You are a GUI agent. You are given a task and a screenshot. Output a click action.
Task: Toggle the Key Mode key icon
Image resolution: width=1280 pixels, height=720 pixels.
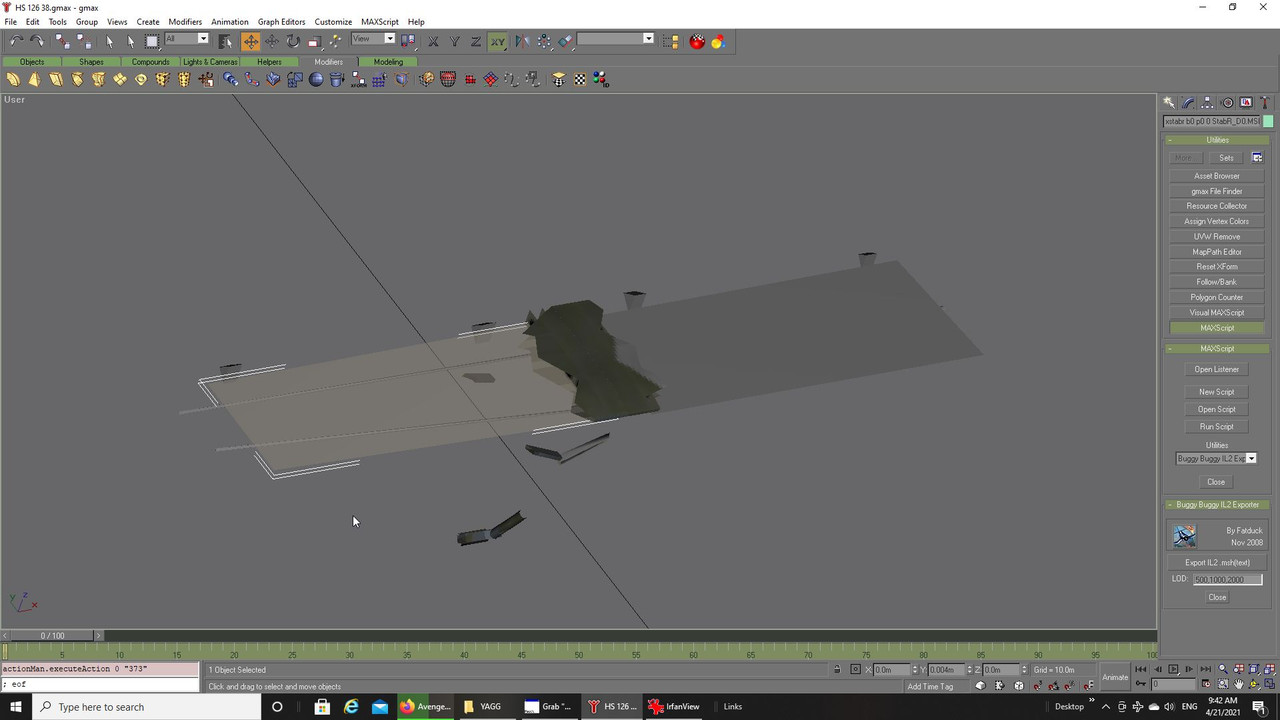point(1141,684)
